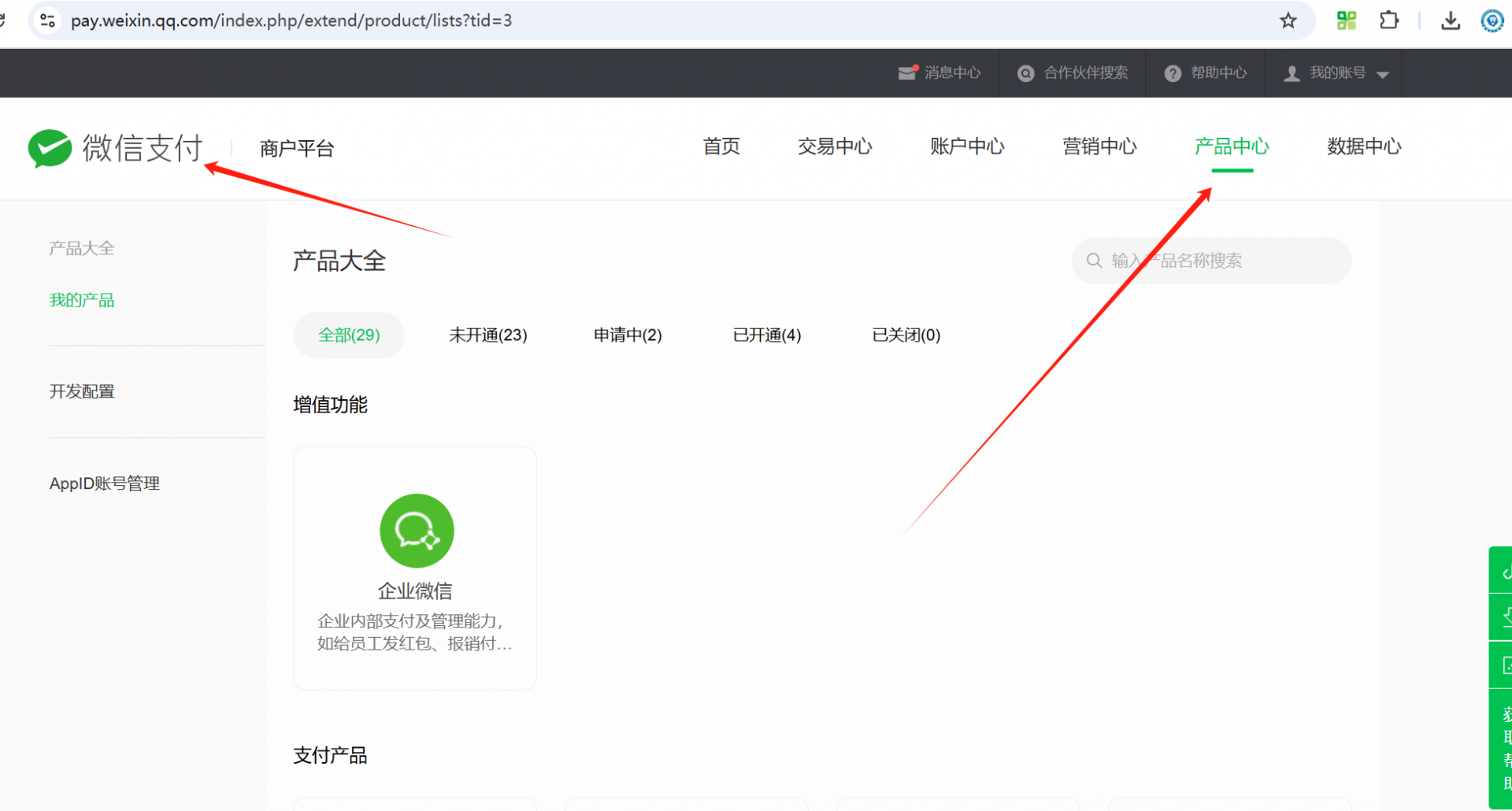View site information icon in address bar
The height and width of the screenshot is (811, 1512).
pyautogui.click(x=47, y=20)
